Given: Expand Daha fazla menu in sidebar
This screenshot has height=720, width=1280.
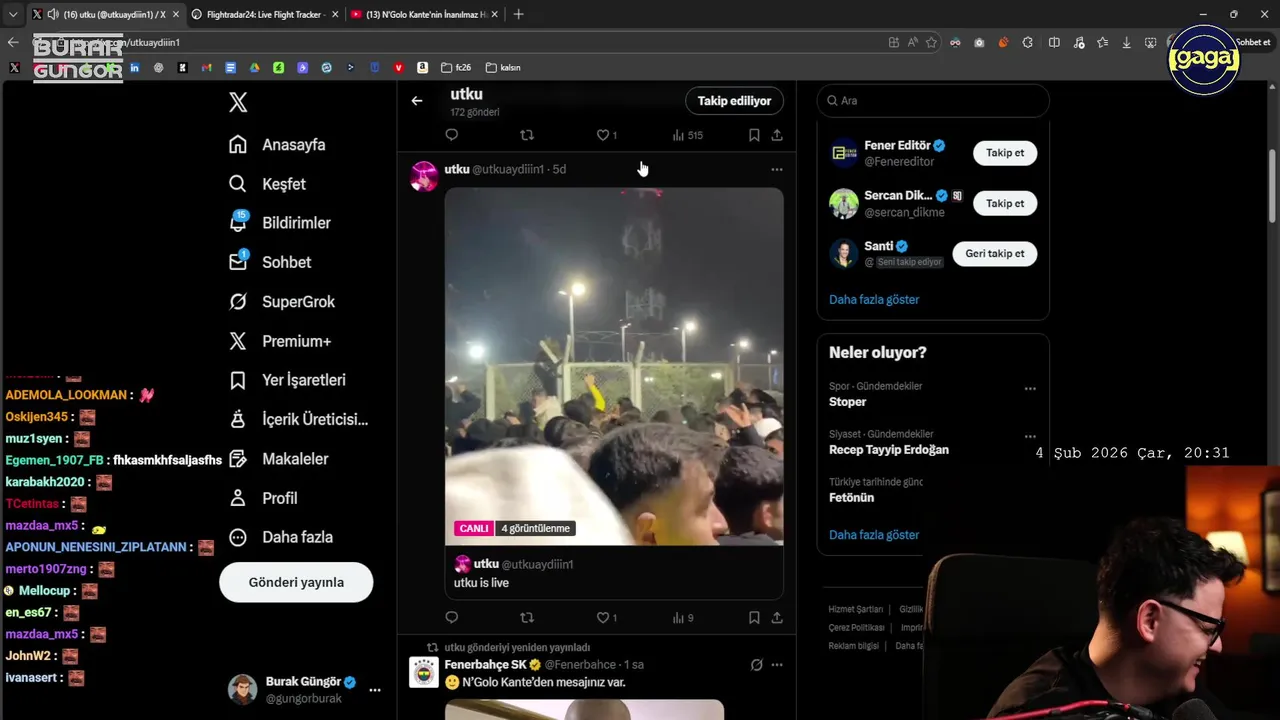Looking at the screenshot, I should pyautogui.click(x=281, y=537).
